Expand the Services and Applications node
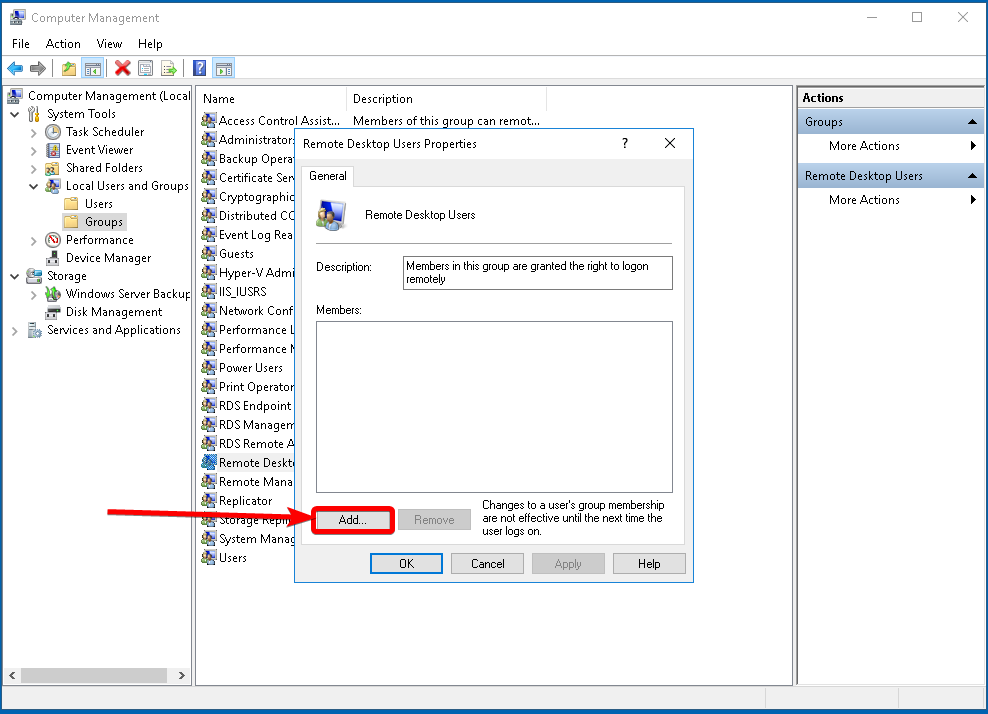Viewport: 988px width, 714px height. pyautogui.click(x=14, y=330)
